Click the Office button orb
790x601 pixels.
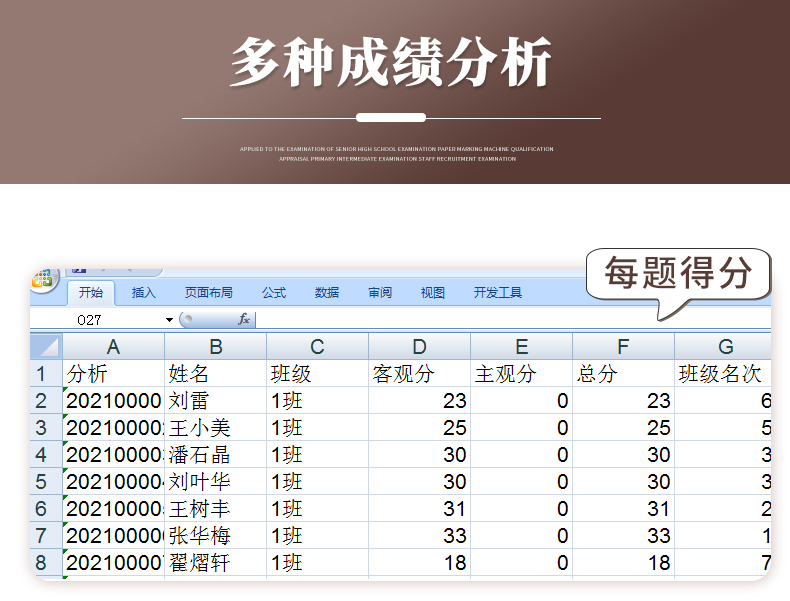coord(43,280)
